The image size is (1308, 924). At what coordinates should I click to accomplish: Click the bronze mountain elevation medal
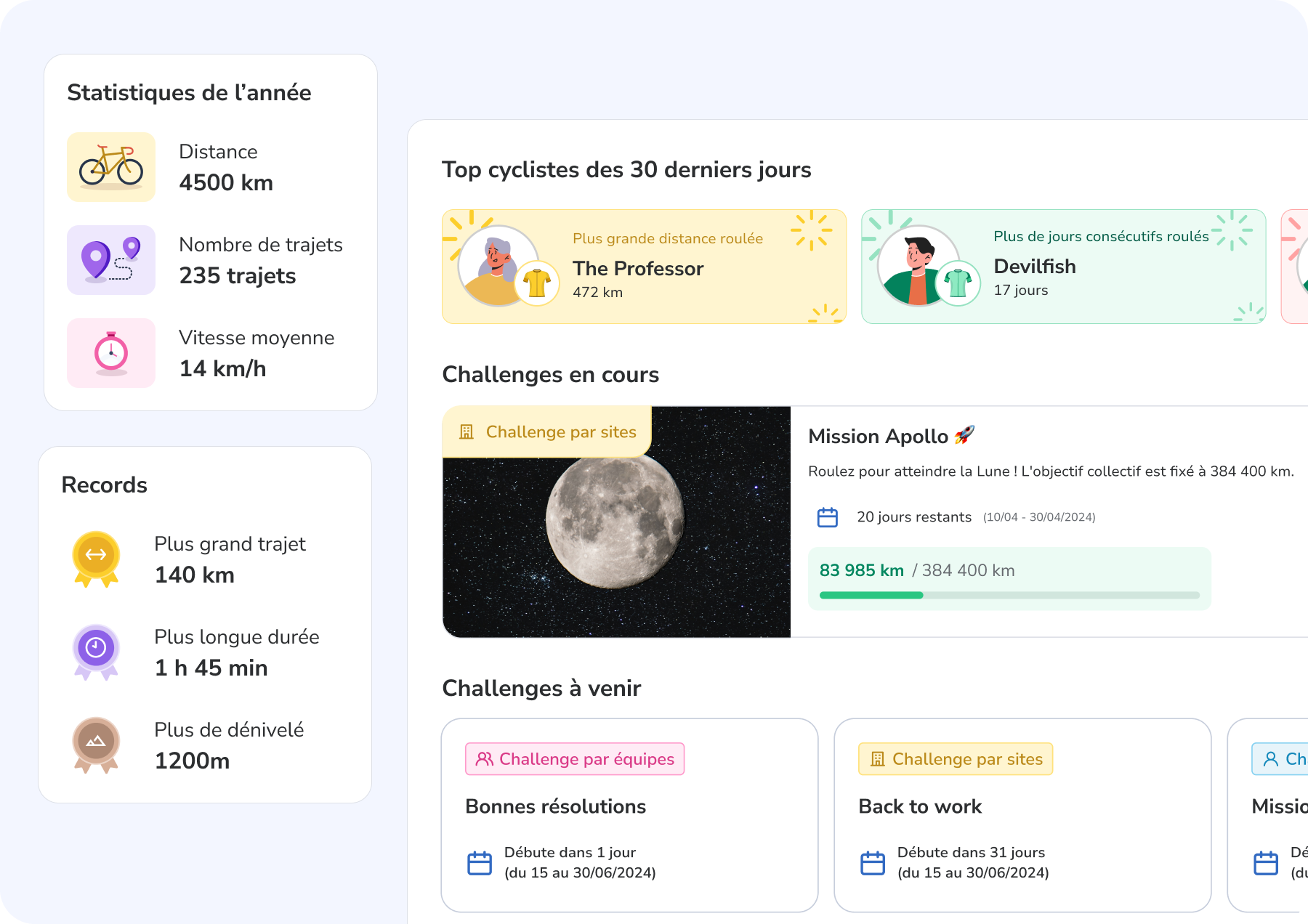[96, 745]
